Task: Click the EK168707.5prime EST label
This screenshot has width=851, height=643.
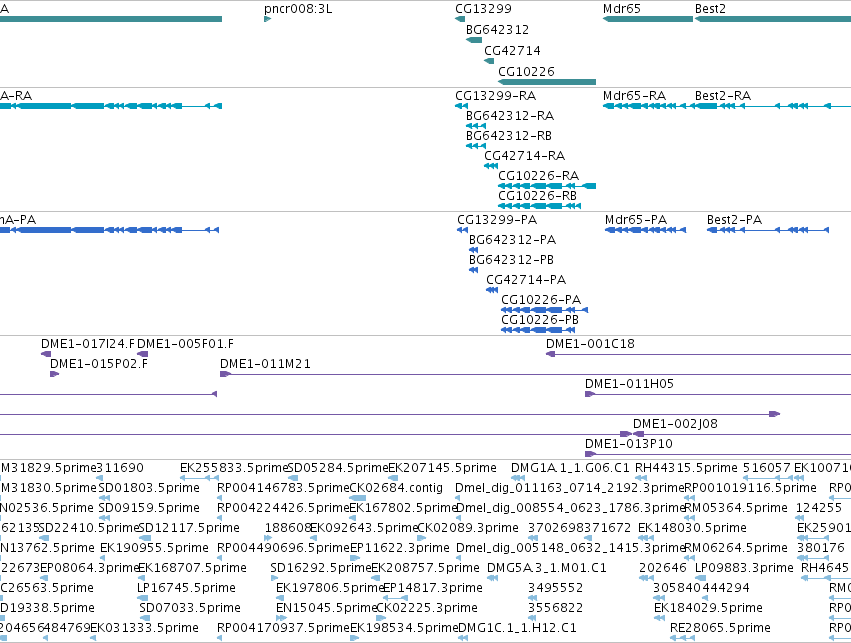Action: click(193, 569)
